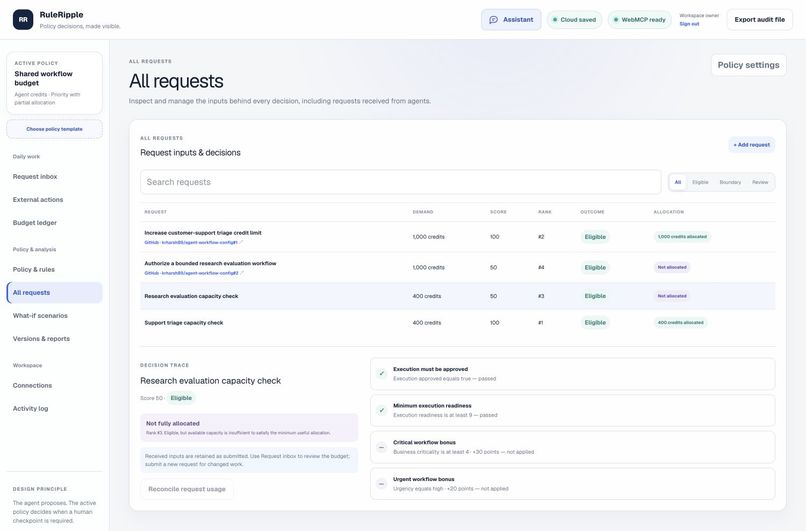
Task: Click the Allocation column header
Action: 668,212
